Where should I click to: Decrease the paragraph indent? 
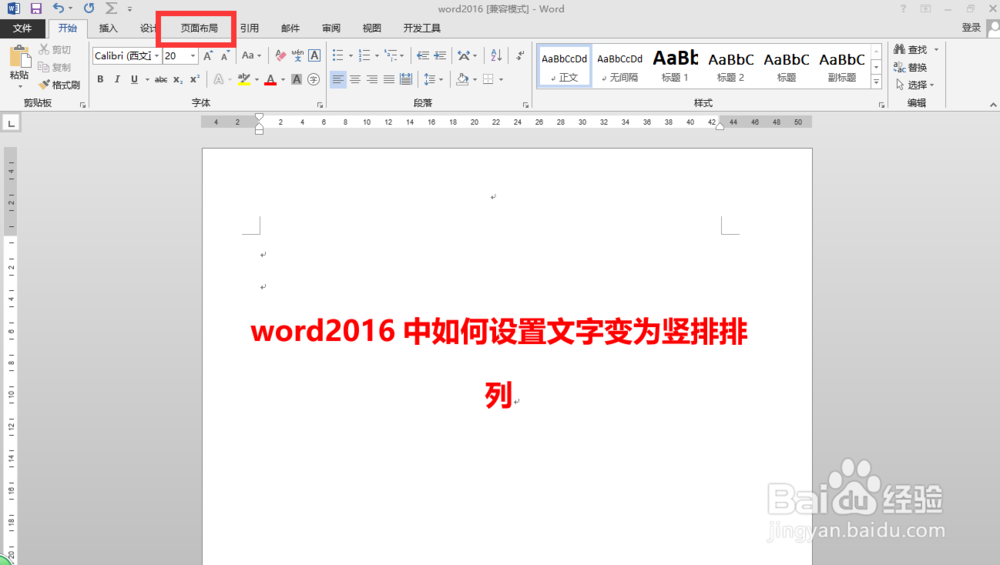(422, 56)
